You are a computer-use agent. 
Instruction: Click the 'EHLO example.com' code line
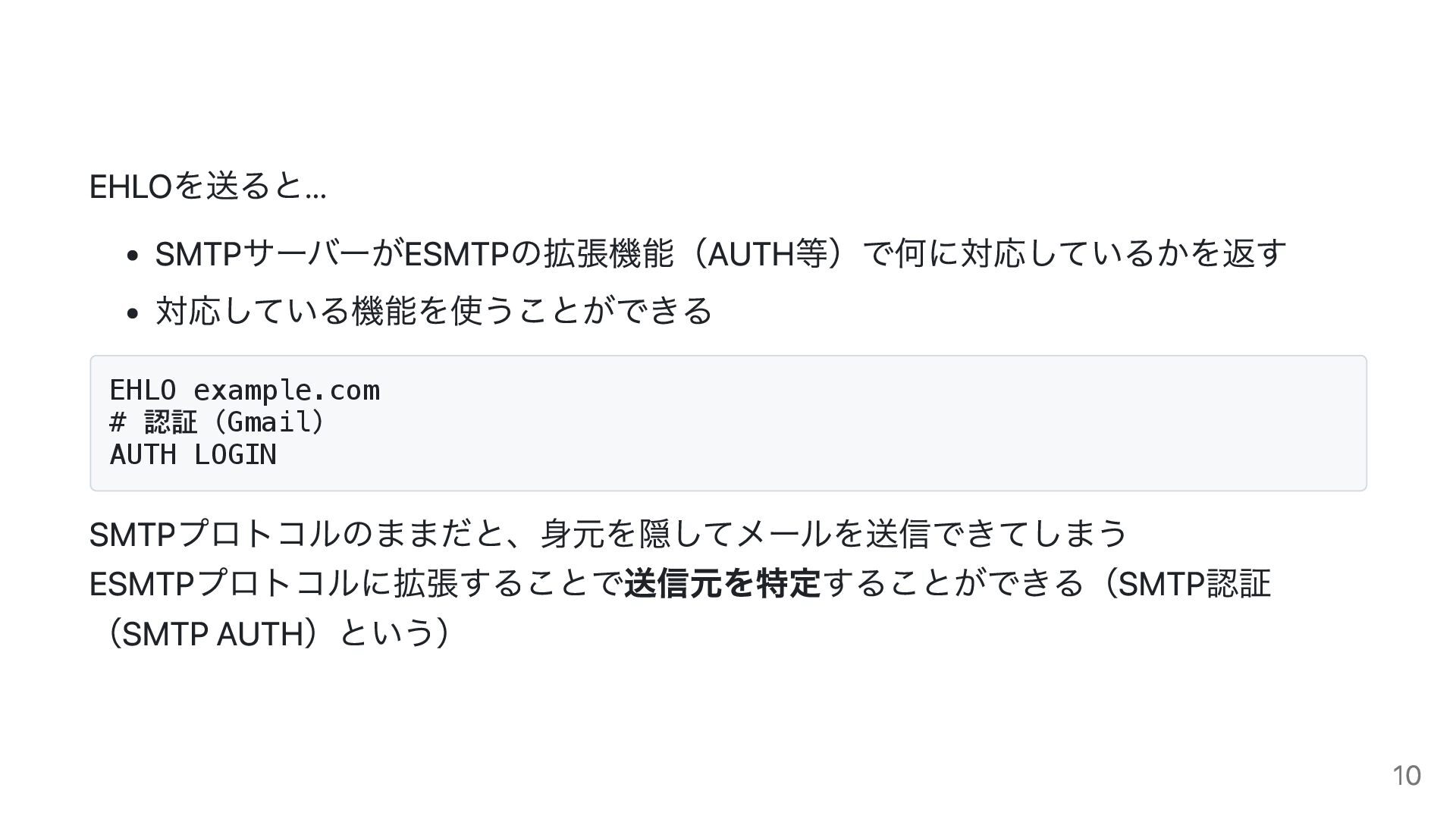click(x=244, y=391)
